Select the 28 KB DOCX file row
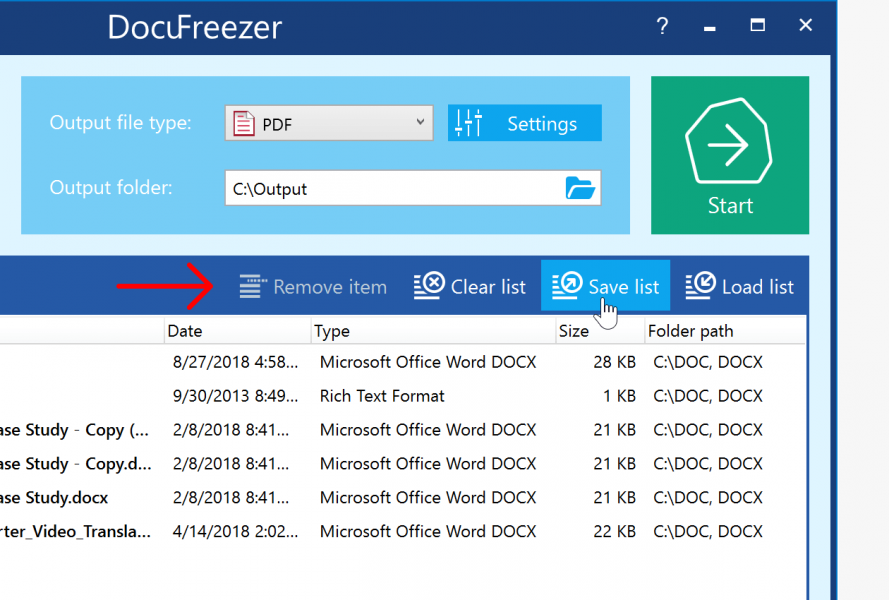889x600 pixels. click(428, 362)
